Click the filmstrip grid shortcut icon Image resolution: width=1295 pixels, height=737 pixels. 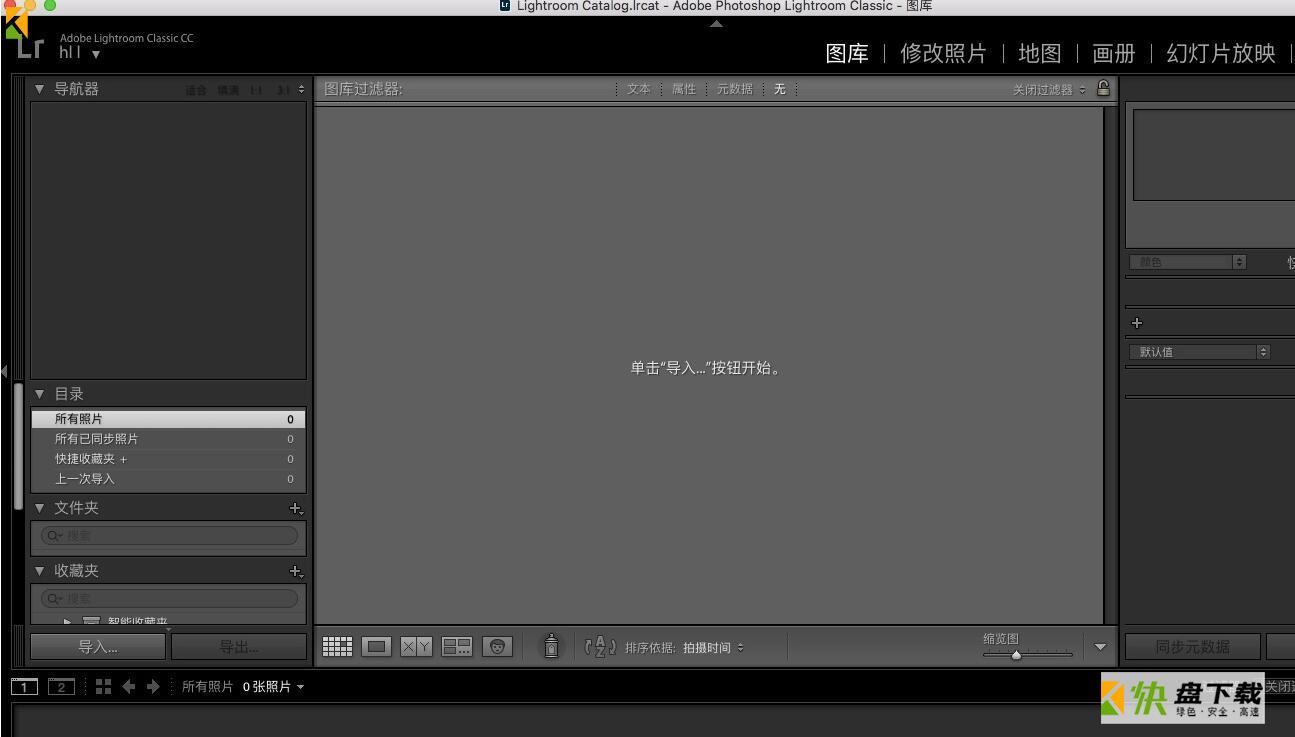(x=103, y=686)
